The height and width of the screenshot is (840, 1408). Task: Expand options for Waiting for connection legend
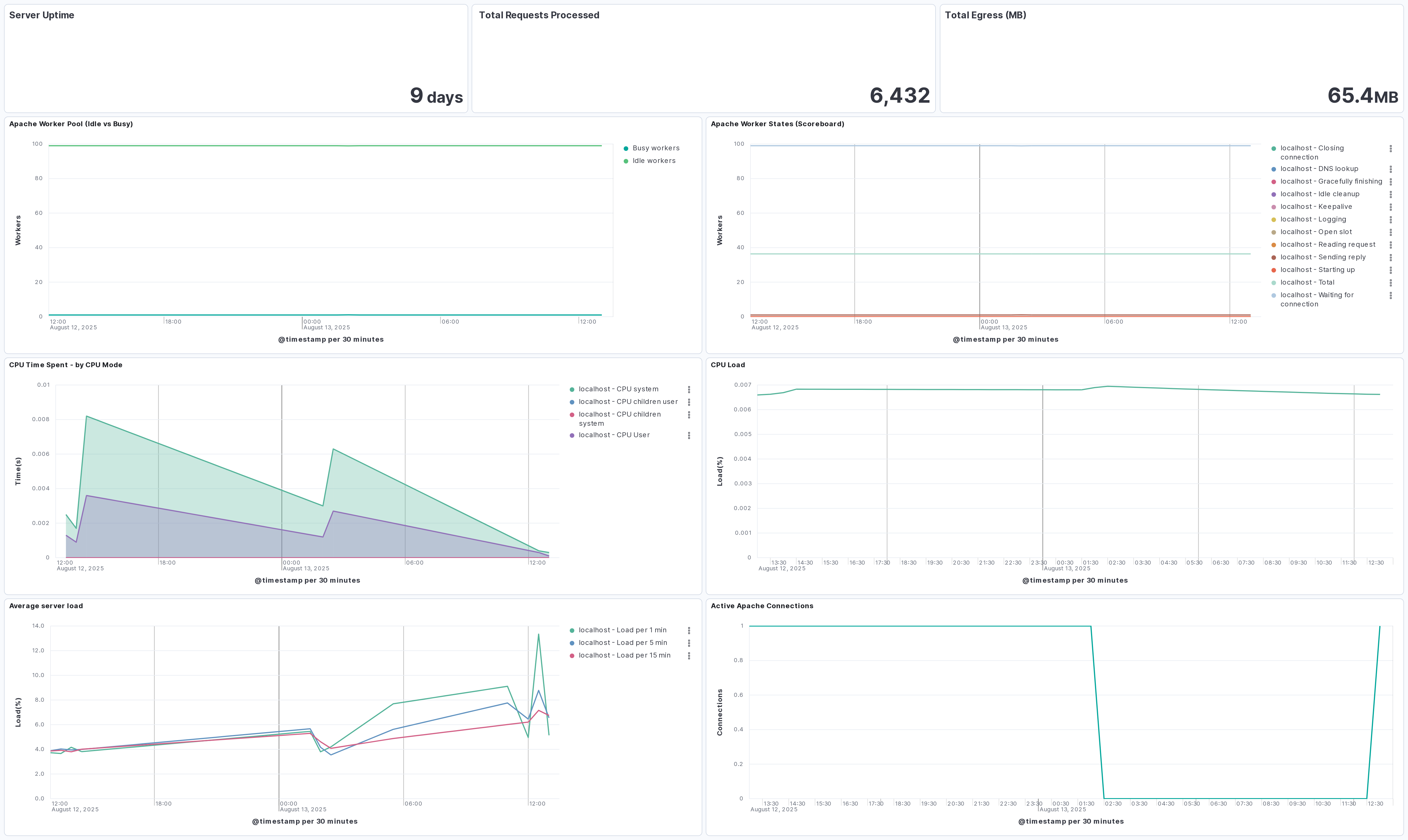pos(1391,295)
